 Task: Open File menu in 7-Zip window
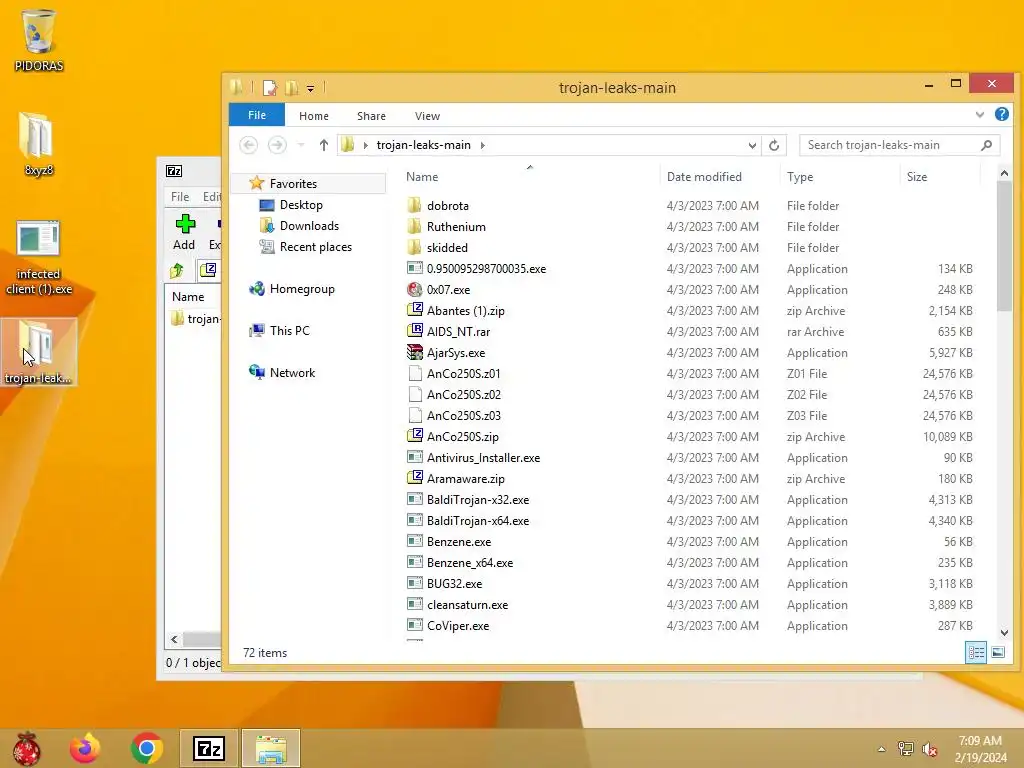[x=180, y=197]
